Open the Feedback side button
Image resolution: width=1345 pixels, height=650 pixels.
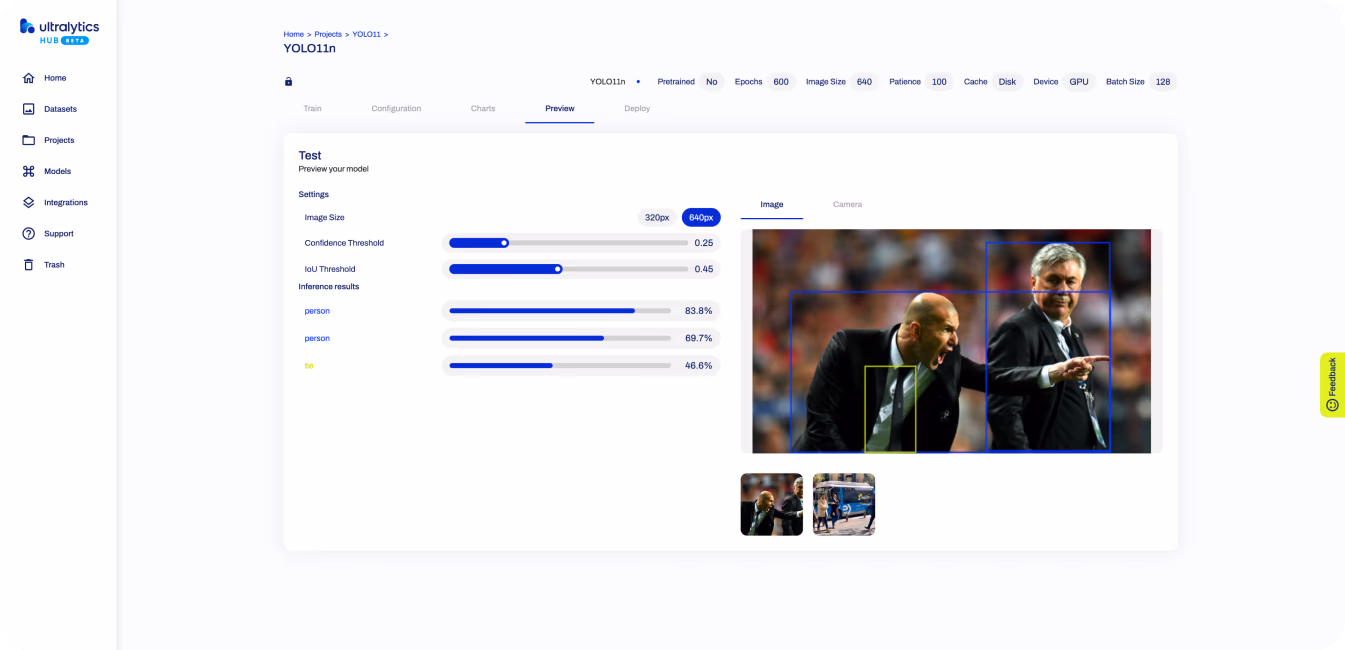click(1332, 385)
